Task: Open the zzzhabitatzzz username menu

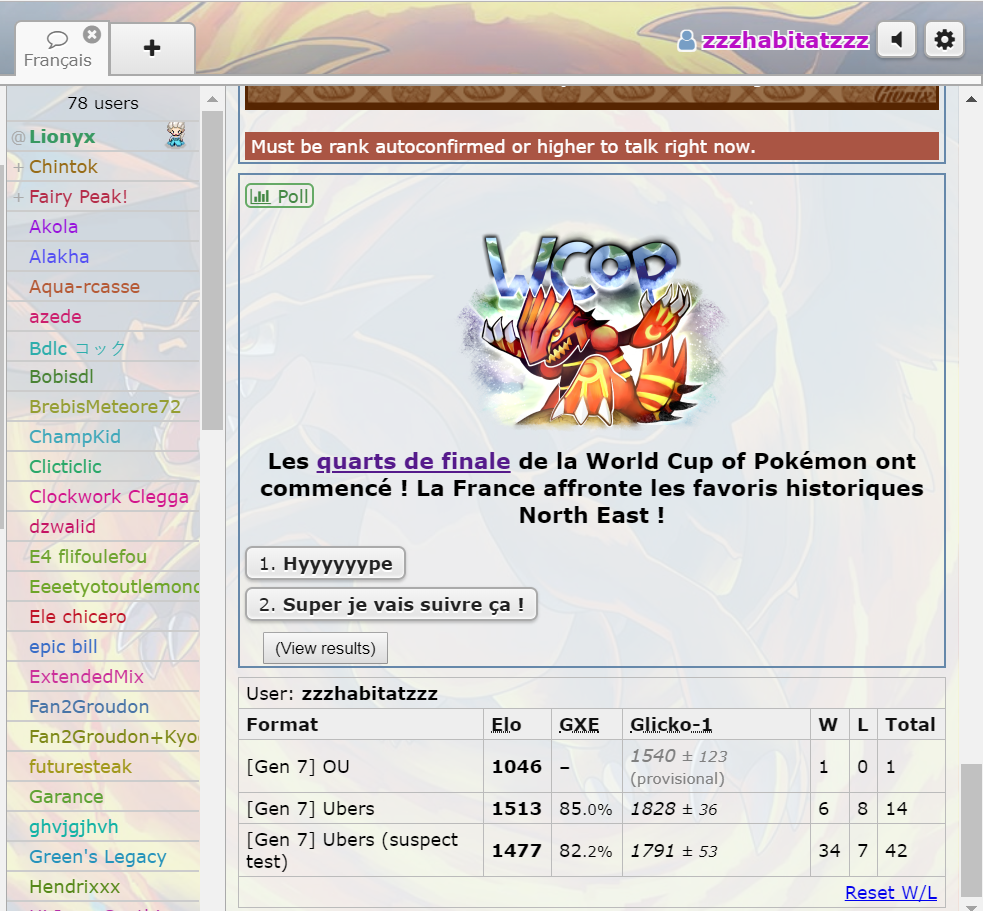Action: 785,40
